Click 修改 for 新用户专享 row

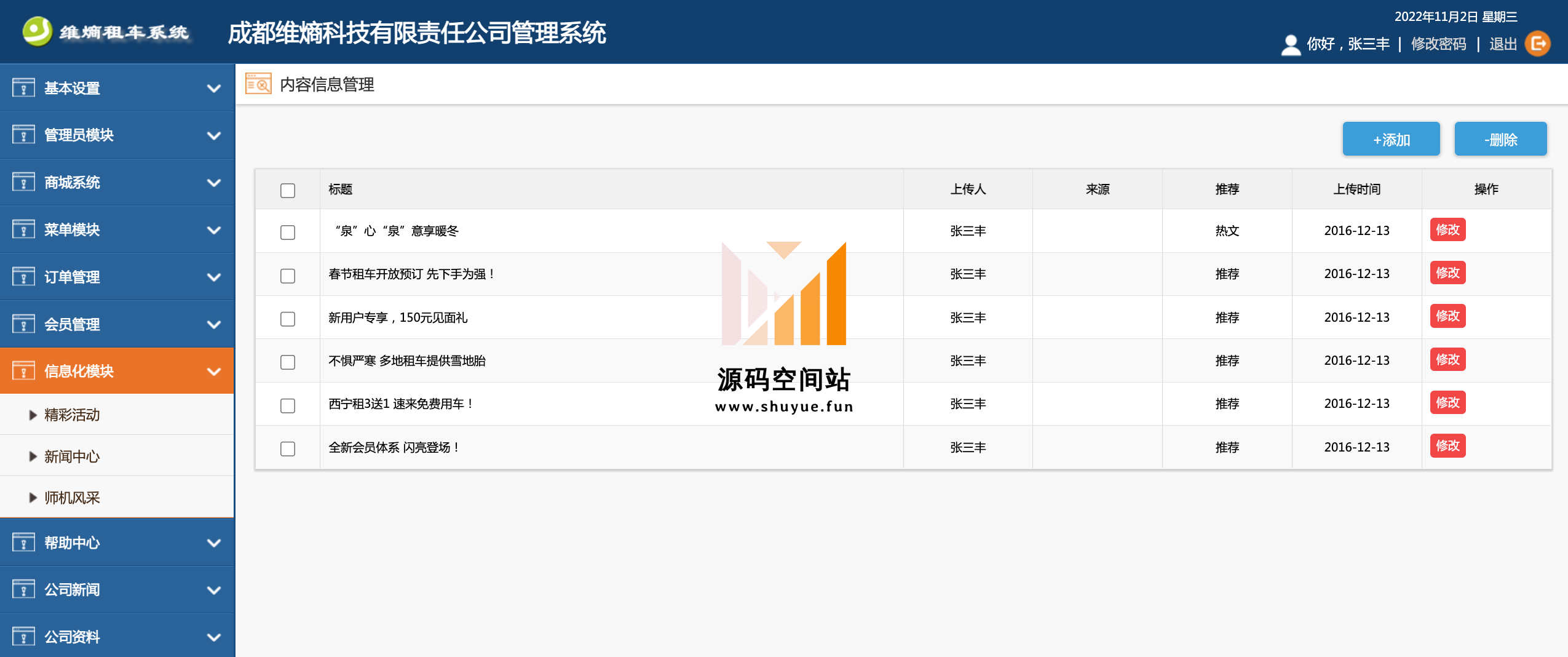[x=1447, y=316]
